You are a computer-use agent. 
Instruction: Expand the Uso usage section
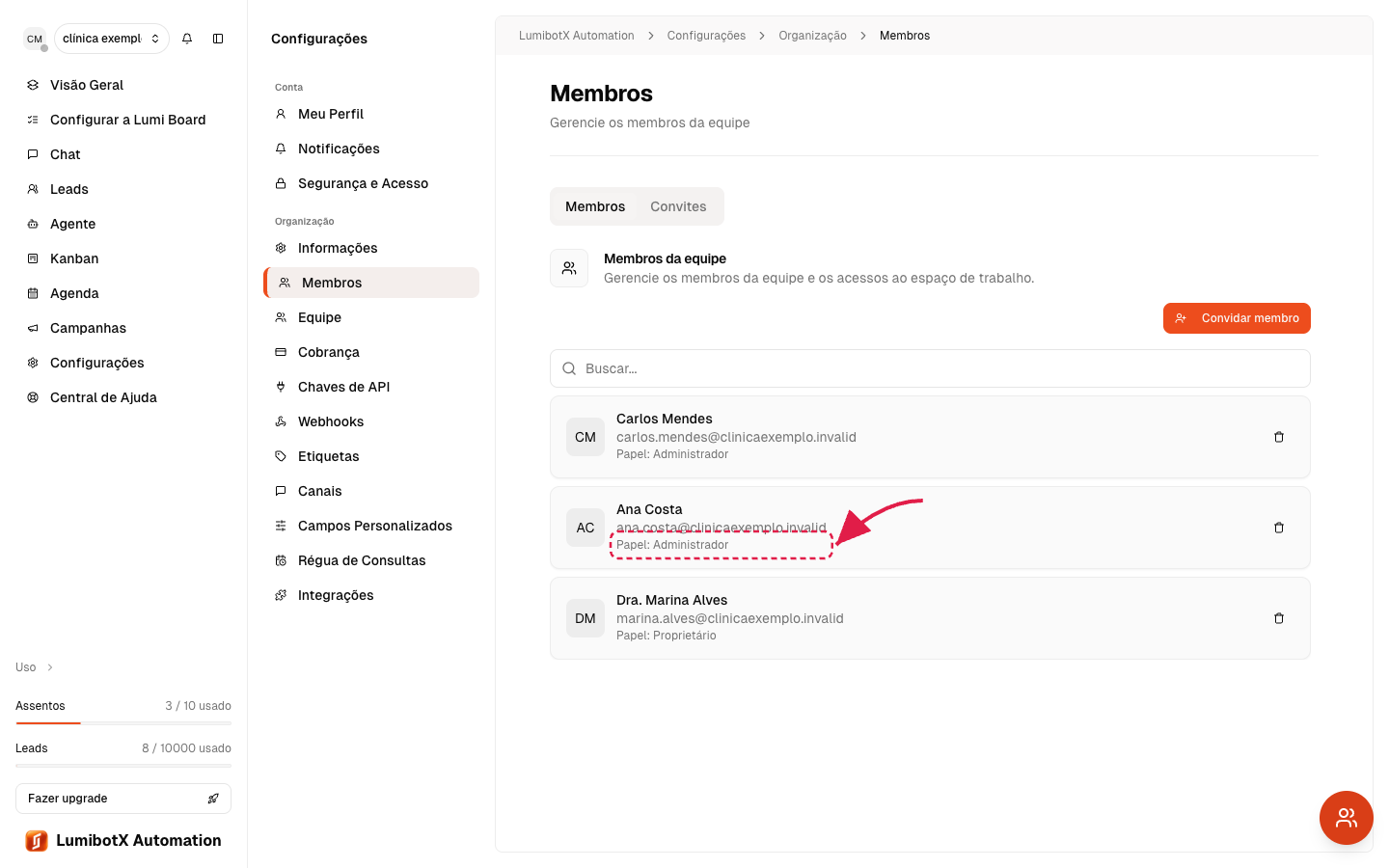[x=35, y=667]
